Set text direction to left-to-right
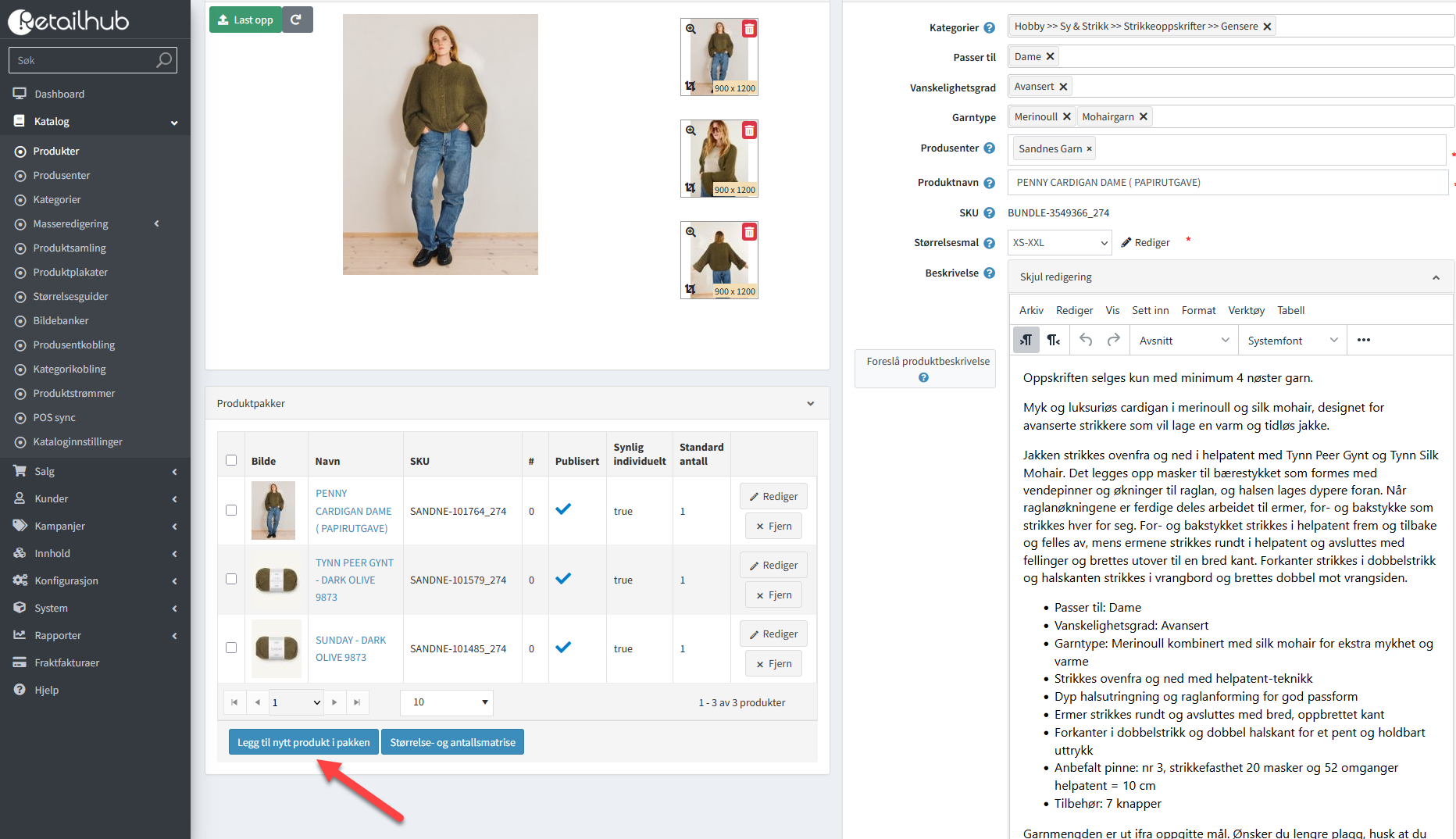The width and height of the screenshot is (1456, 839). click(1026, 340)
